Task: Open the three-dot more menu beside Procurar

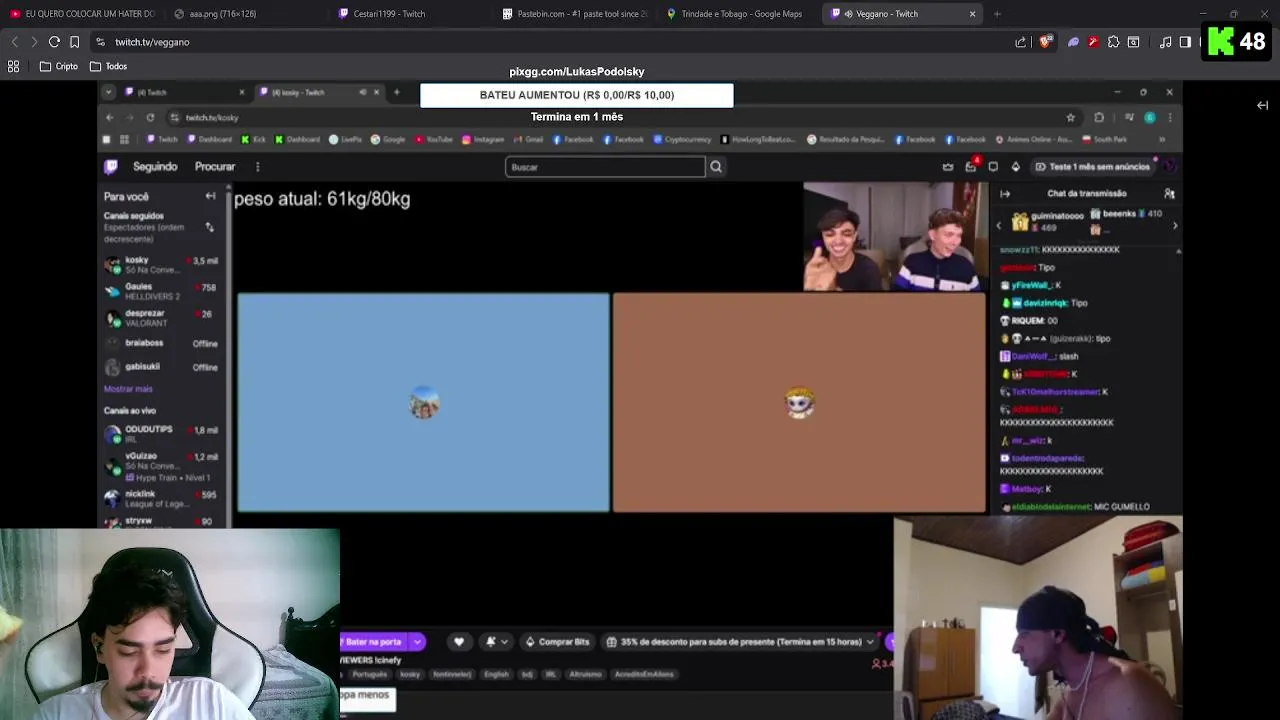Action: point(257,167)
